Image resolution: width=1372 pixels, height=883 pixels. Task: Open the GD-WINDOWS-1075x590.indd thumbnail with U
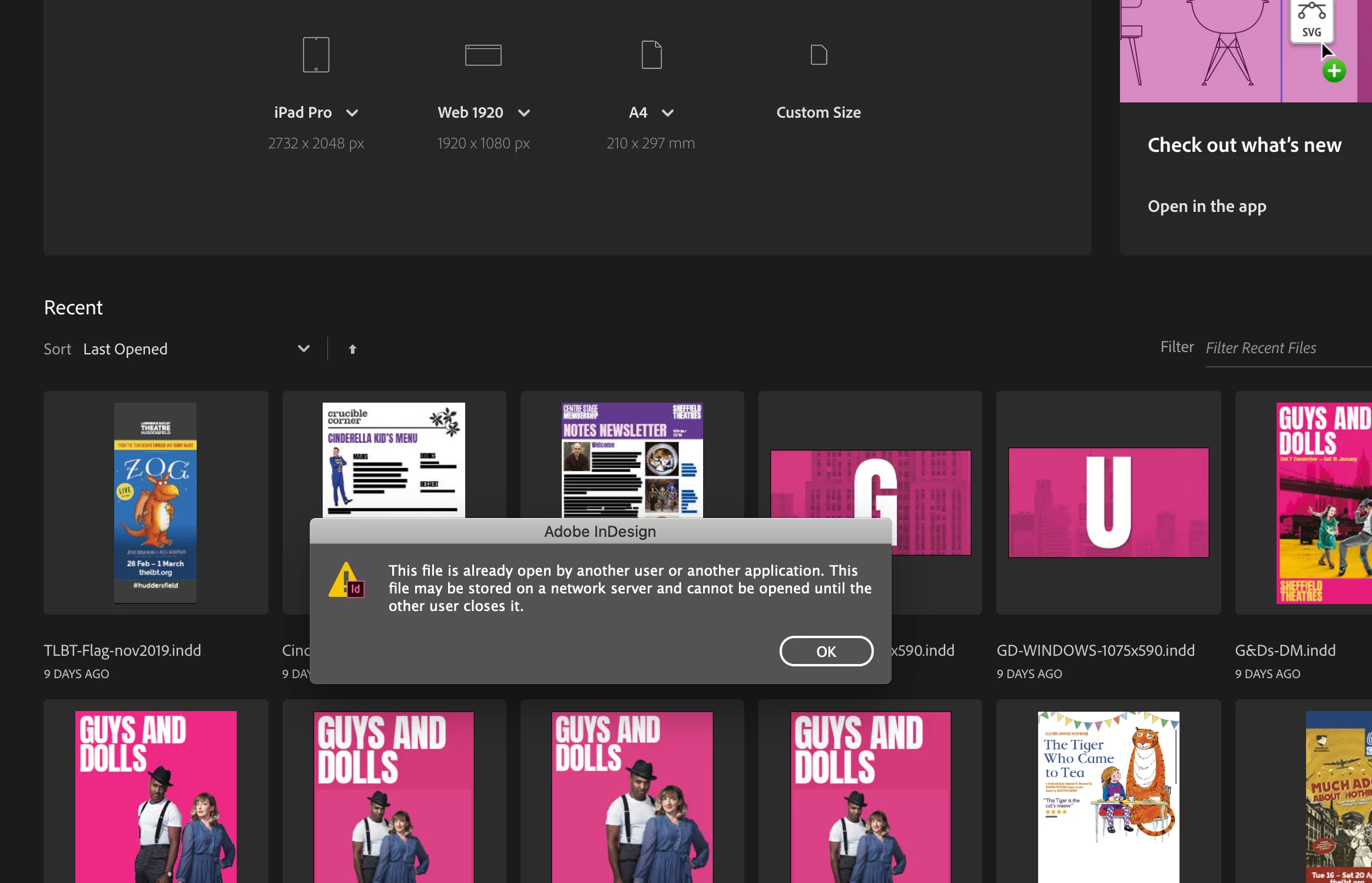point(1108,503)
